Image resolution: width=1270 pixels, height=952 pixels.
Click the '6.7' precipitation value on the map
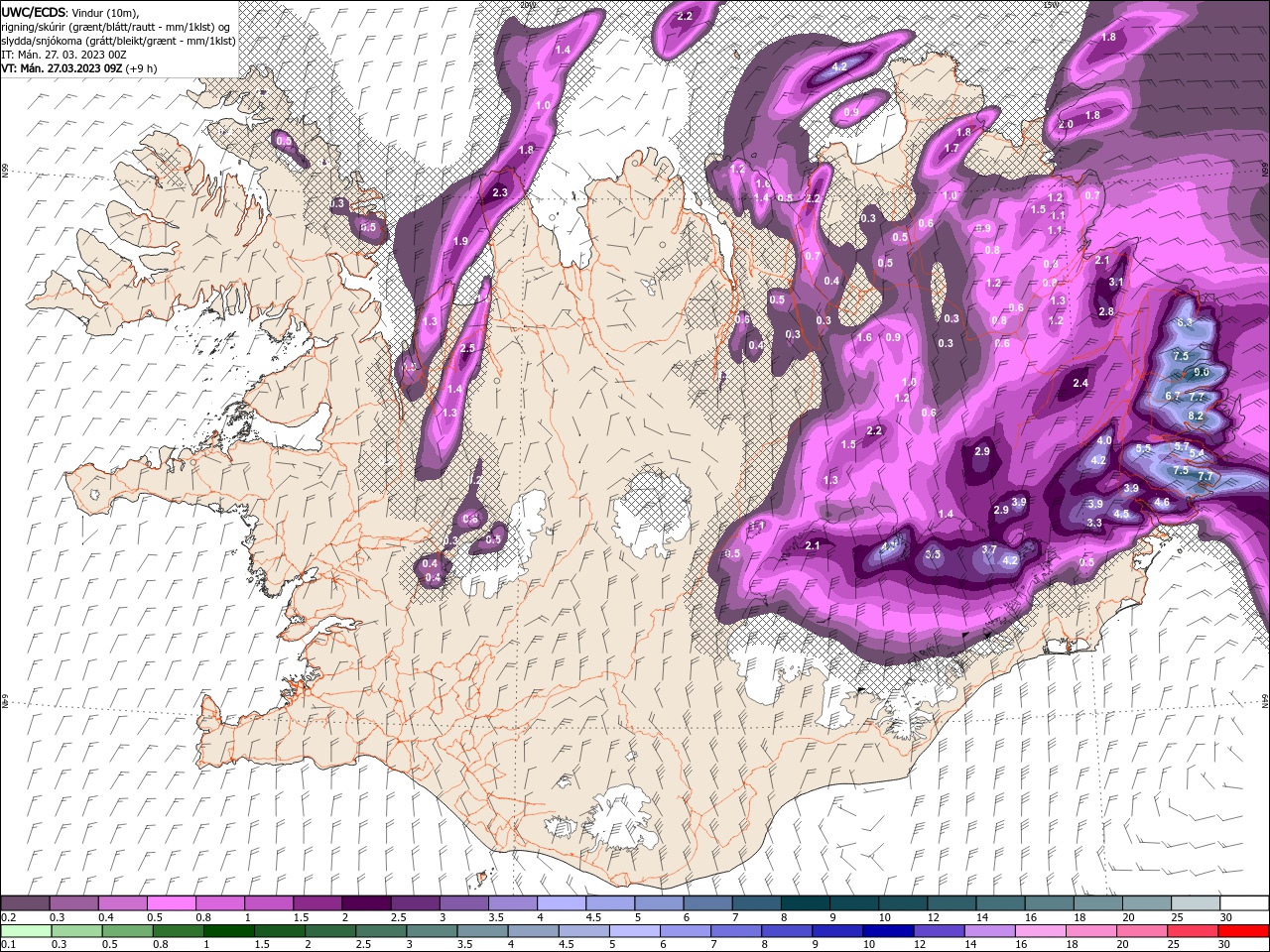1172,396
